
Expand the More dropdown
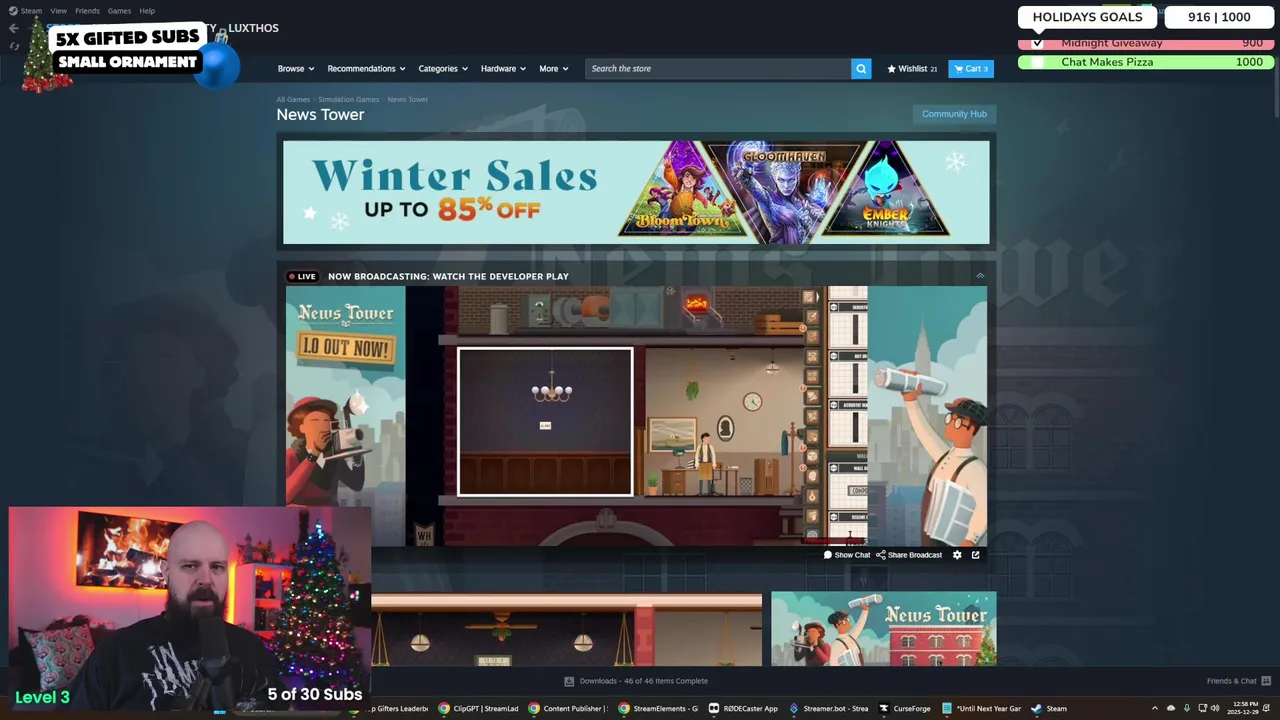[554, 69]
